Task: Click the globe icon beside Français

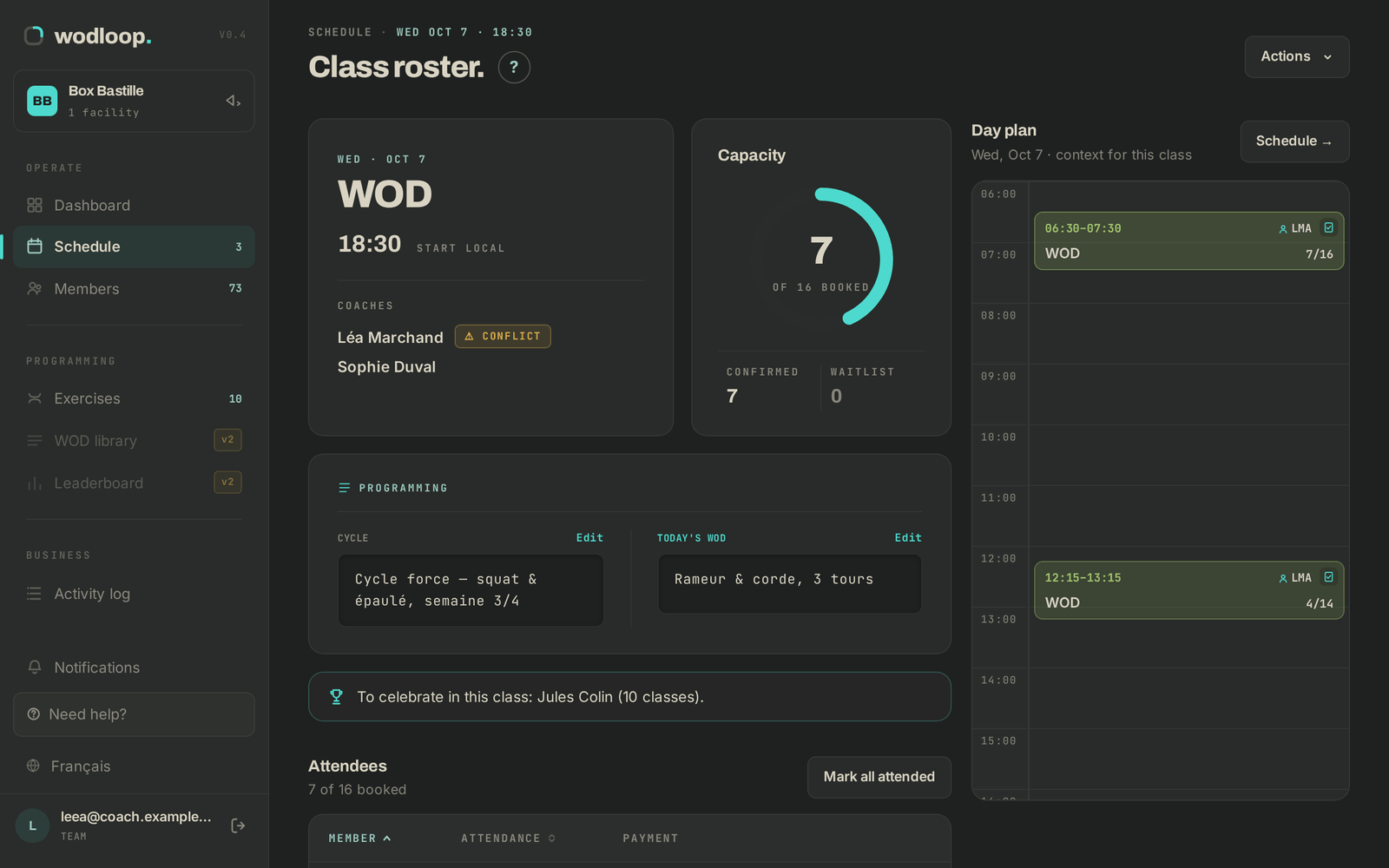Action: click(x=33, y=766)
